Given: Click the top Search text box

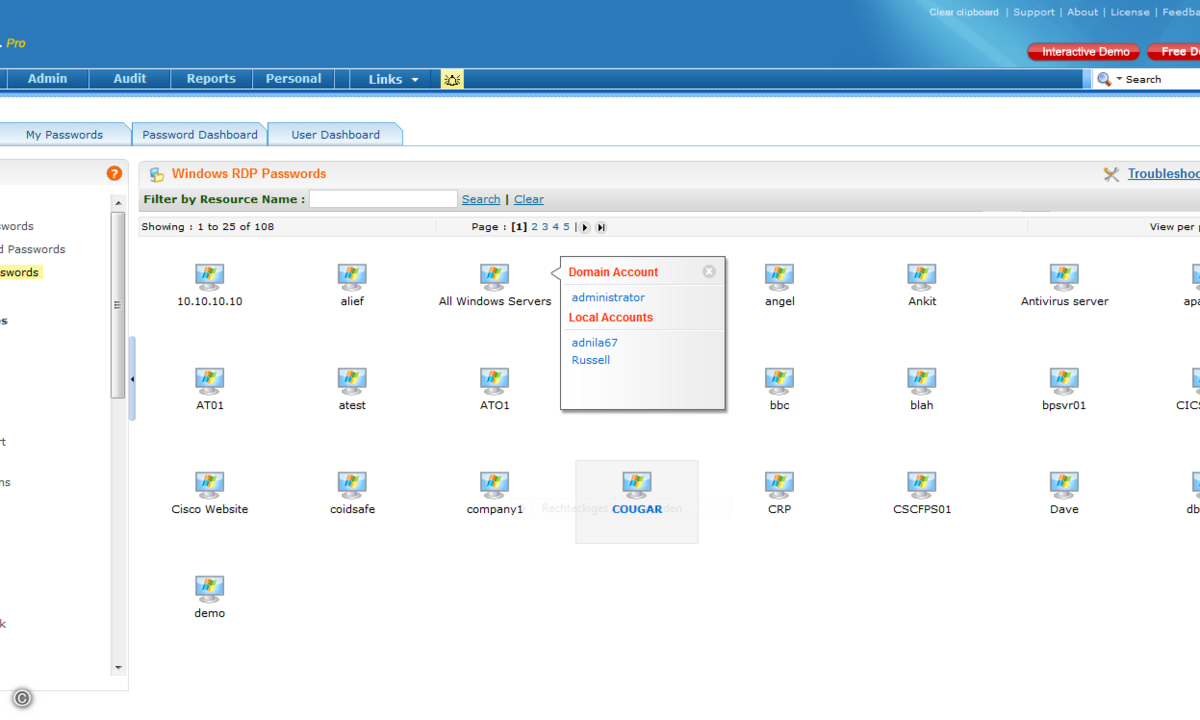Looking at the screenshot, I should [1162, 79].
